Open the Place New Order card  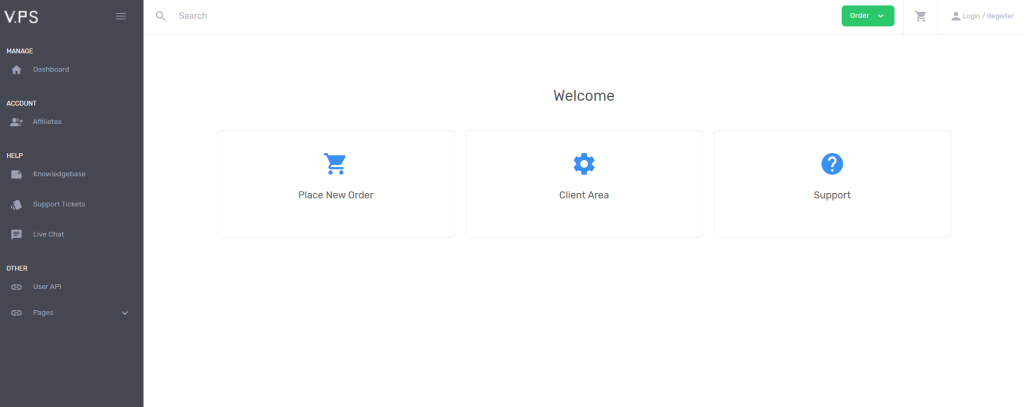coord(336,184)
